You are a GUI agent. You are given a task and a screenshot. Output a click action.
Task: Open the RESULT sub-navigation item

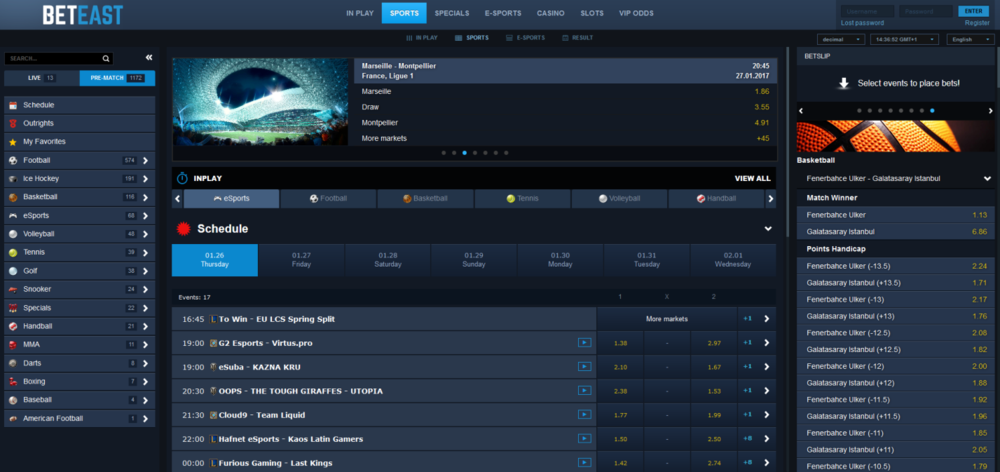pyautogui.click(x=577, y=38)
